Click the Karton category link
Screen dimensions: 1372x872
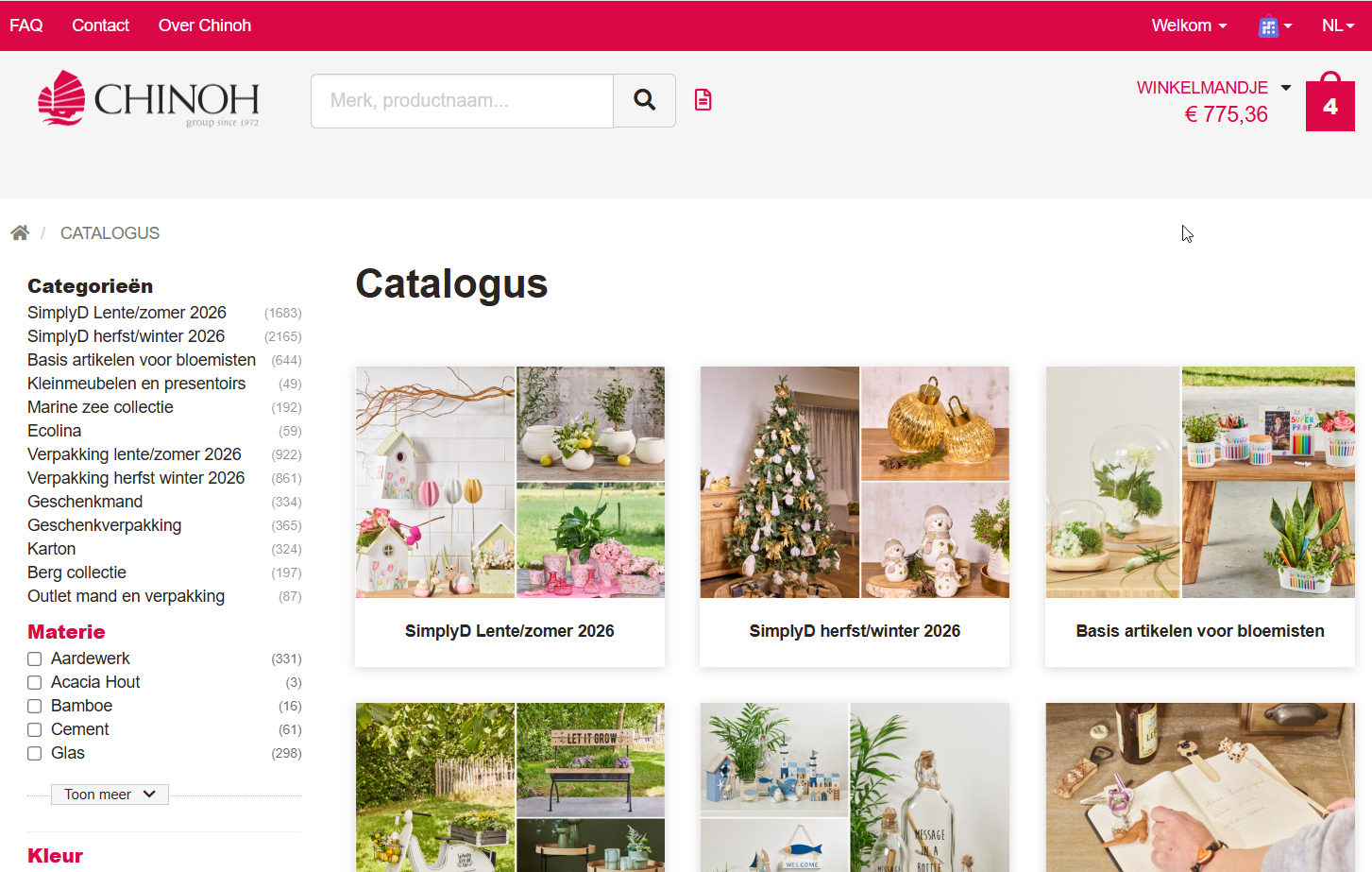coord(51,549)
